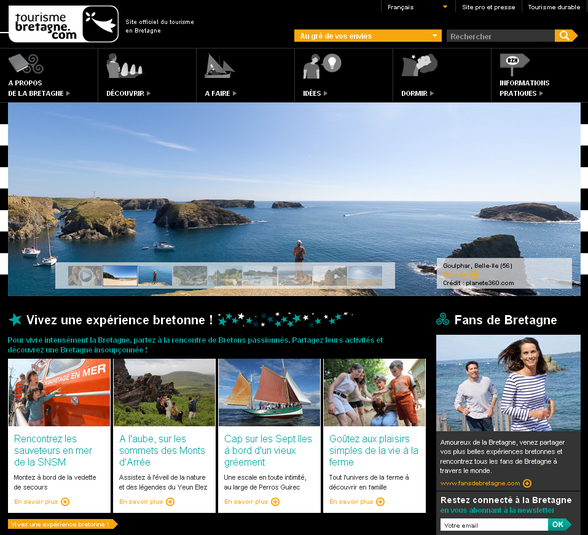
Task: Click the Monts d'Arrée hikers photo
Action: (x=164, y=392)
